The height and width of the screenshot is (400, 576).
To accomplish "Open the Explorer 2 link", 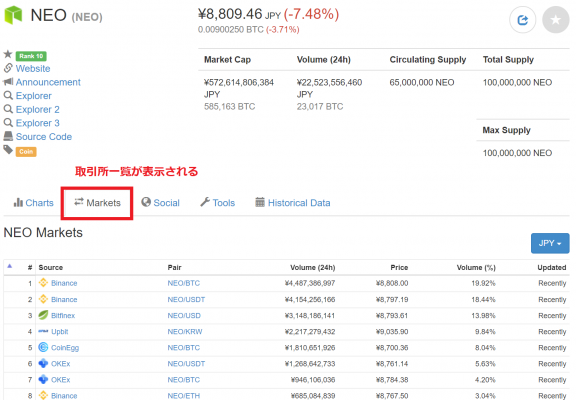I will click(37, 109).
